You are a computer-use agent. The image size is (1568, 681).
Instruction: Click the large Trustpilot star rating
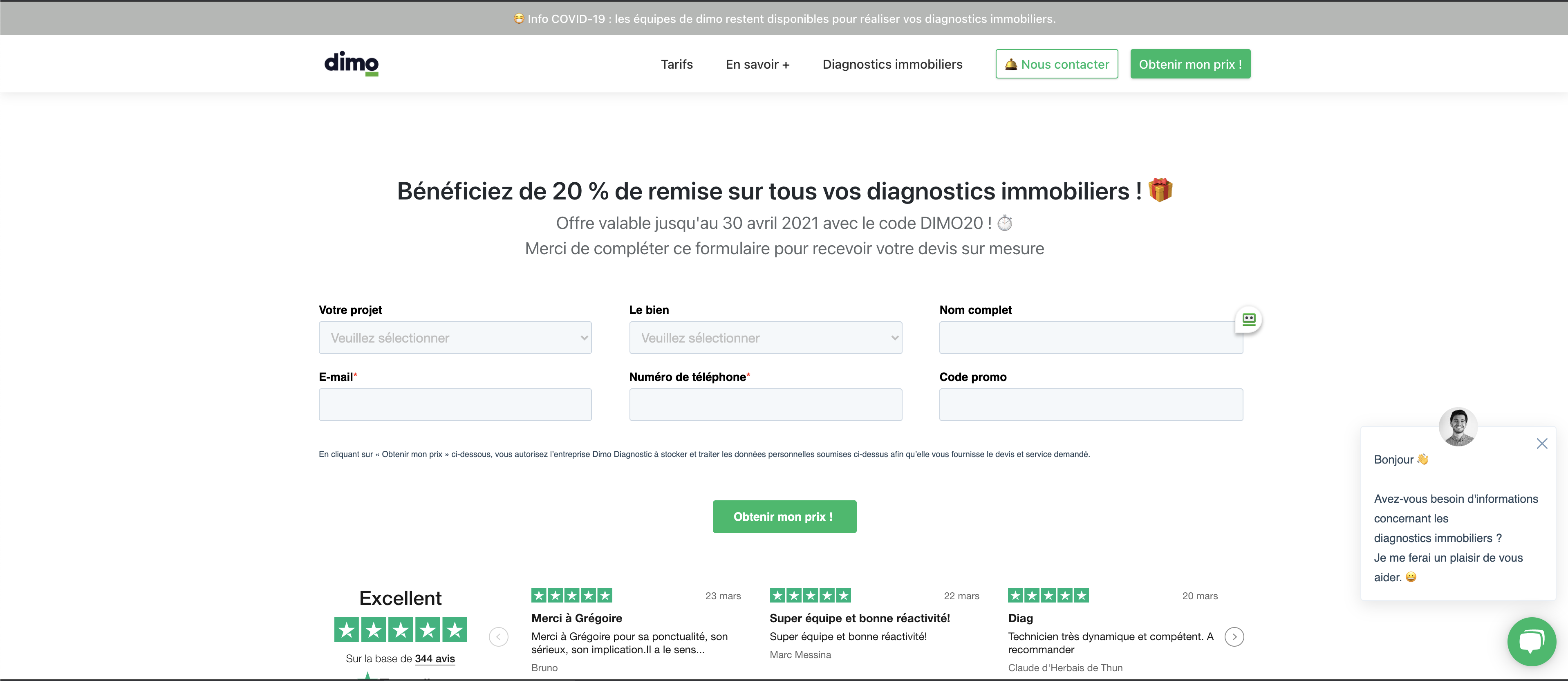pyautogui.click(x=400, y=630)
